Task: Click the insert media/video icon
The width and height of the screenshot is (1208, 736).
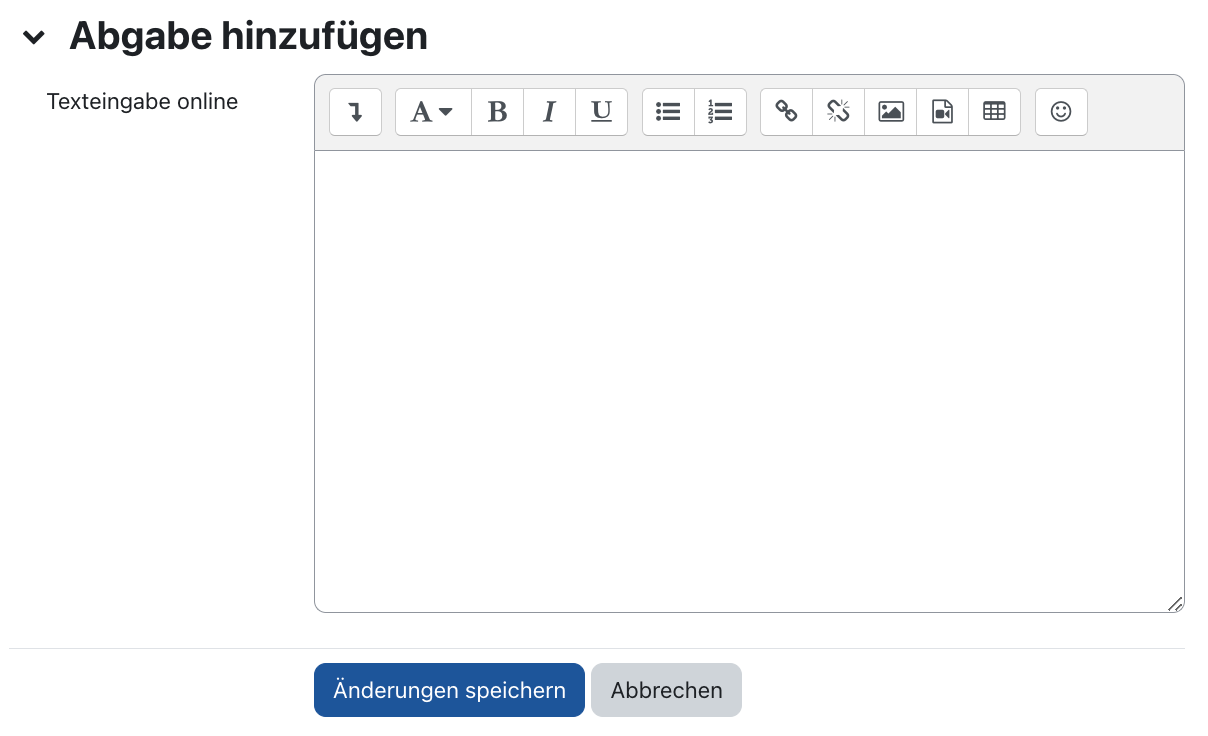Action: point(942,112)
